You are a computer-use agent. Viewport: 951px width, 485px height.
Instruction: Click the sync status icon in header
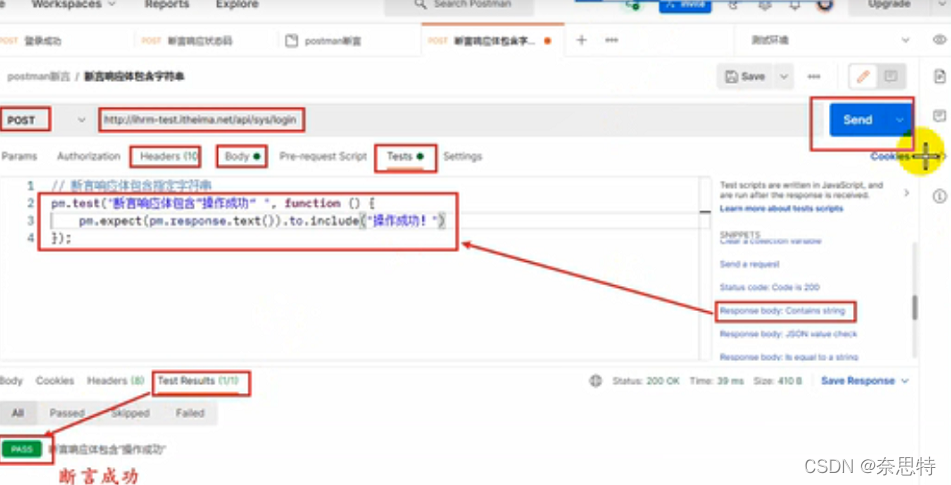click(x=633, y=5)
